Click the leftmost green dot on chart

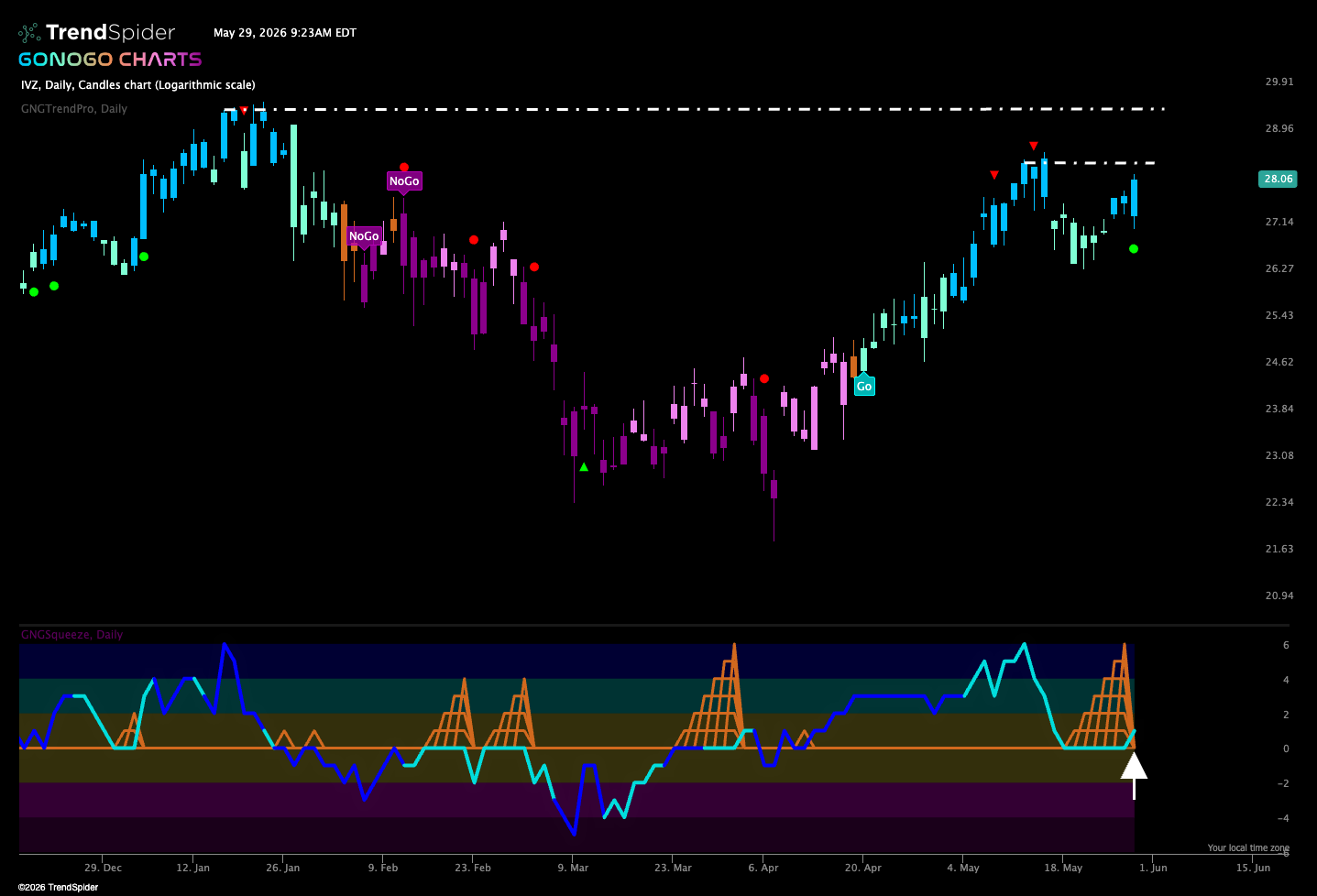pyautogui.click(x=34, y=292)
